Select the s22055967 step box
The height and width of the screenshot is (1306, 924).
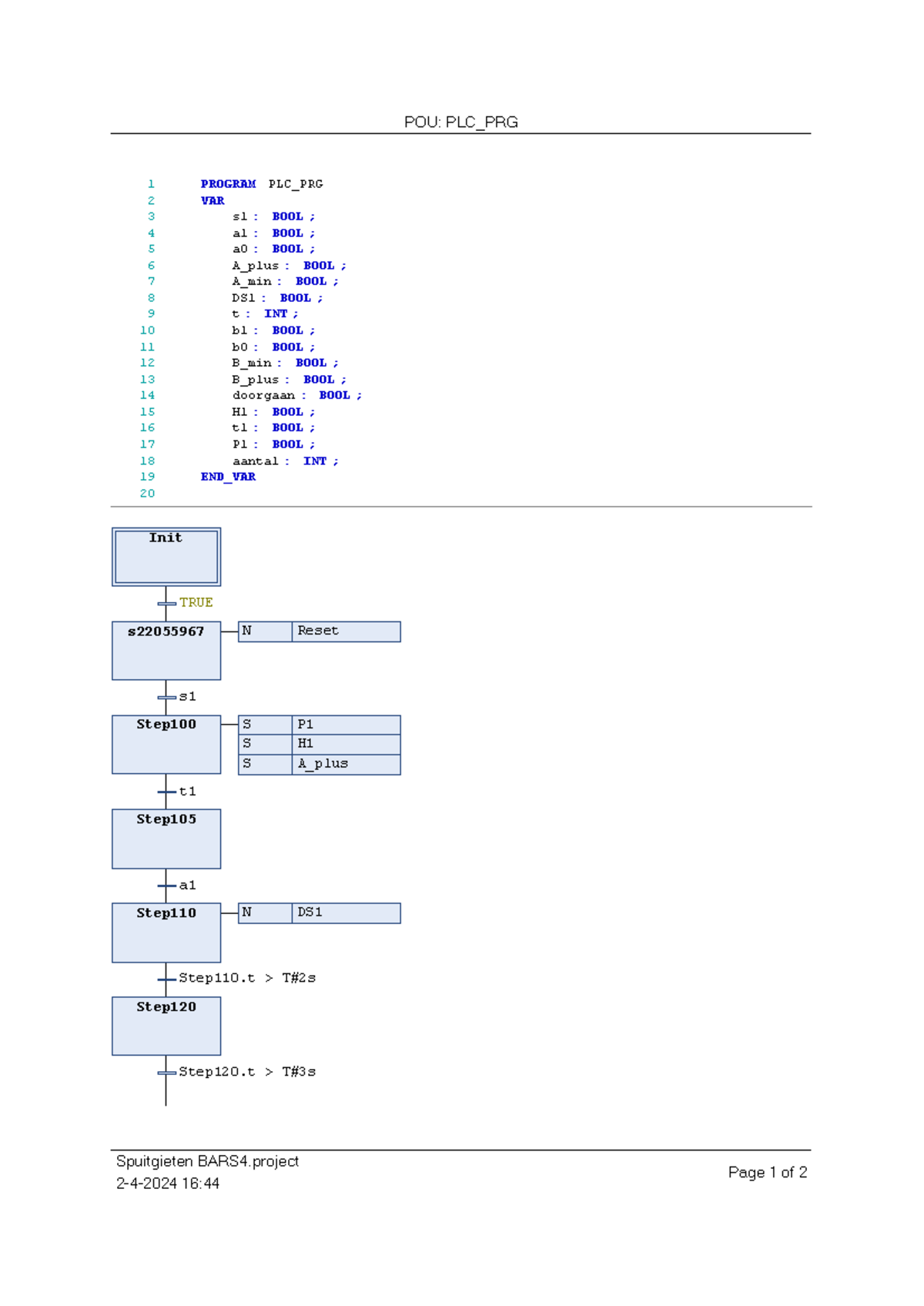tap(166, 651)
